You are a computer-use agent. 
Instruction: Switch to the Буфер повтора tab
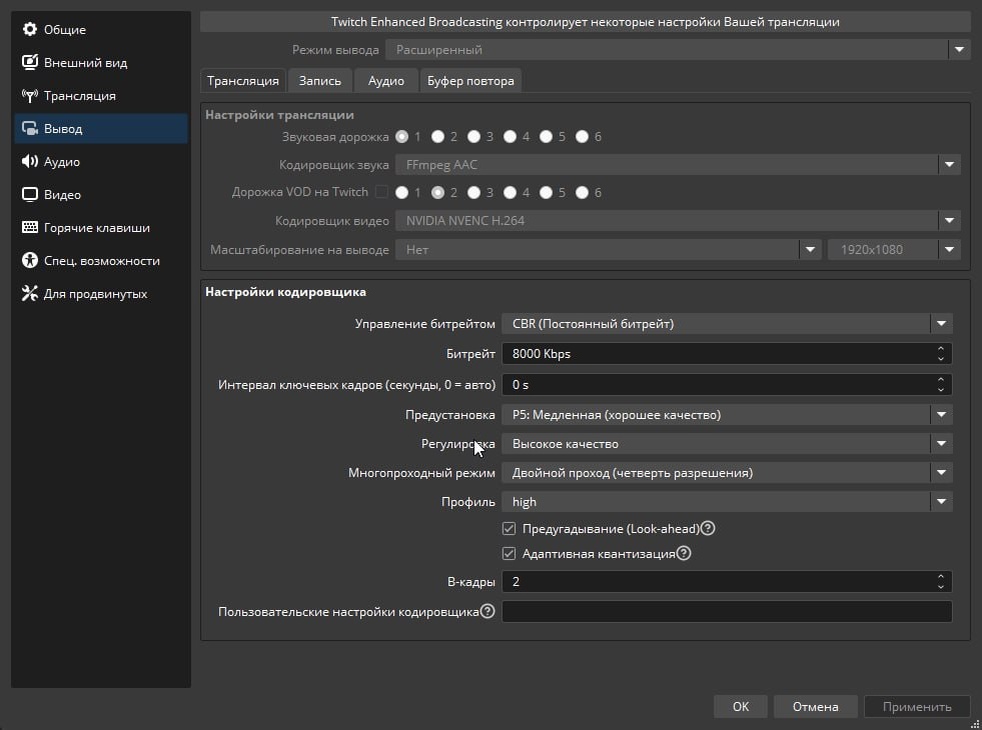(471, 81)
